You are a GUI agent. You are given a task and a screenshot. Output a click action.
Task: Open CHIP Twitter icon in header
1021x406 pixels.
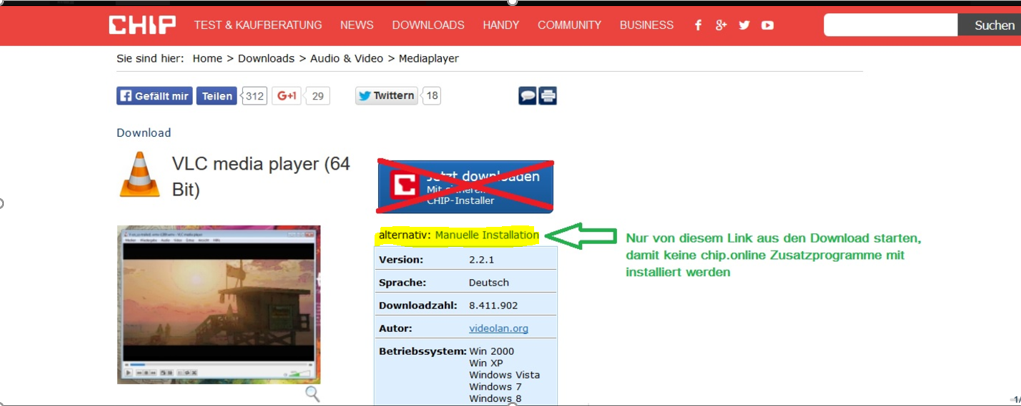coord(744,25)
